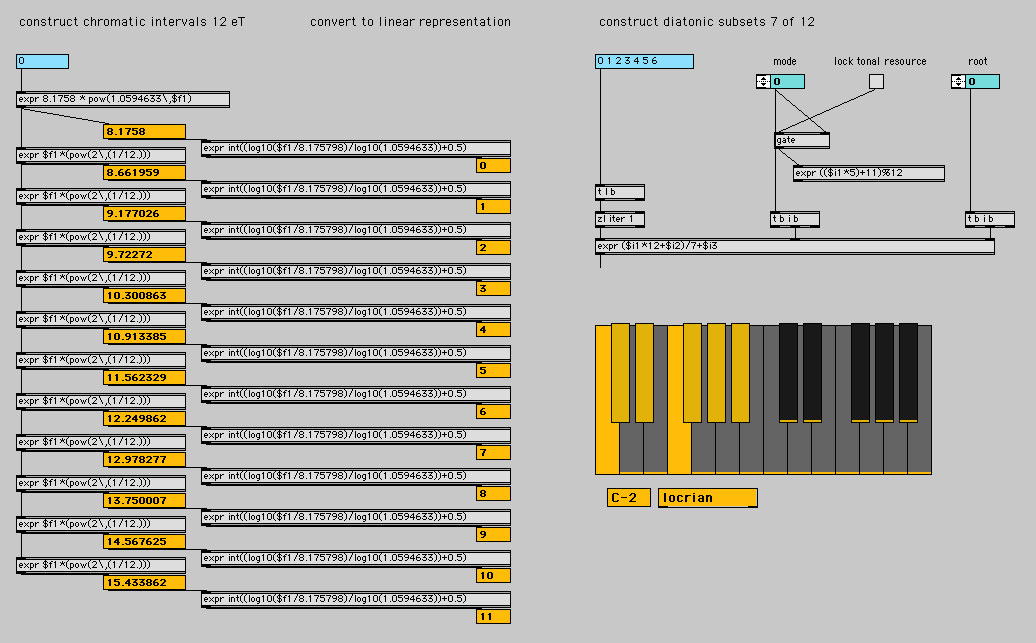Select the root number box value
This screenshot has height=643, width=1036.
pos(982,81)
